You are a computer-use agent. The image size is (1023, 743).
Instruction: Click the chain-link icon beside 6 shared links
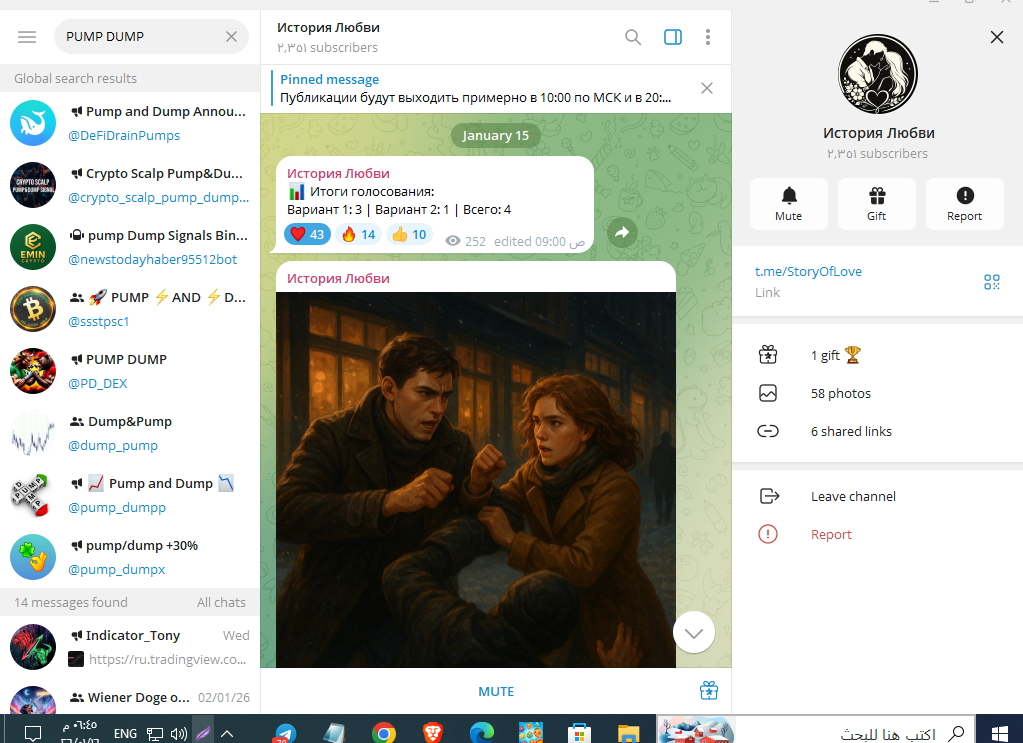click(x=768, y=431)
